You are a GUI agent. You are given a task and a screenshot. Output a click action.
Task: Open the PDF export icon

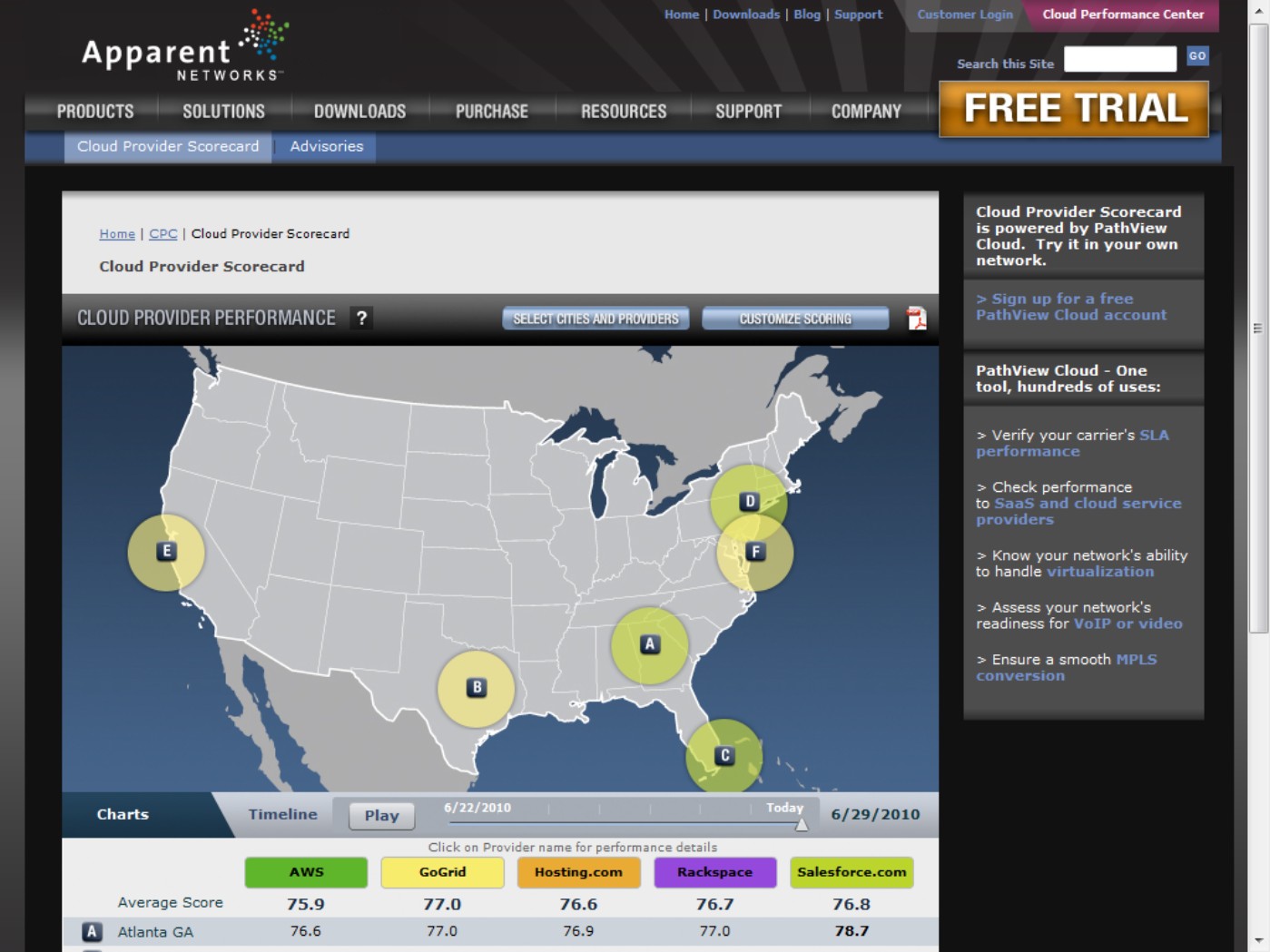point(917,319)
